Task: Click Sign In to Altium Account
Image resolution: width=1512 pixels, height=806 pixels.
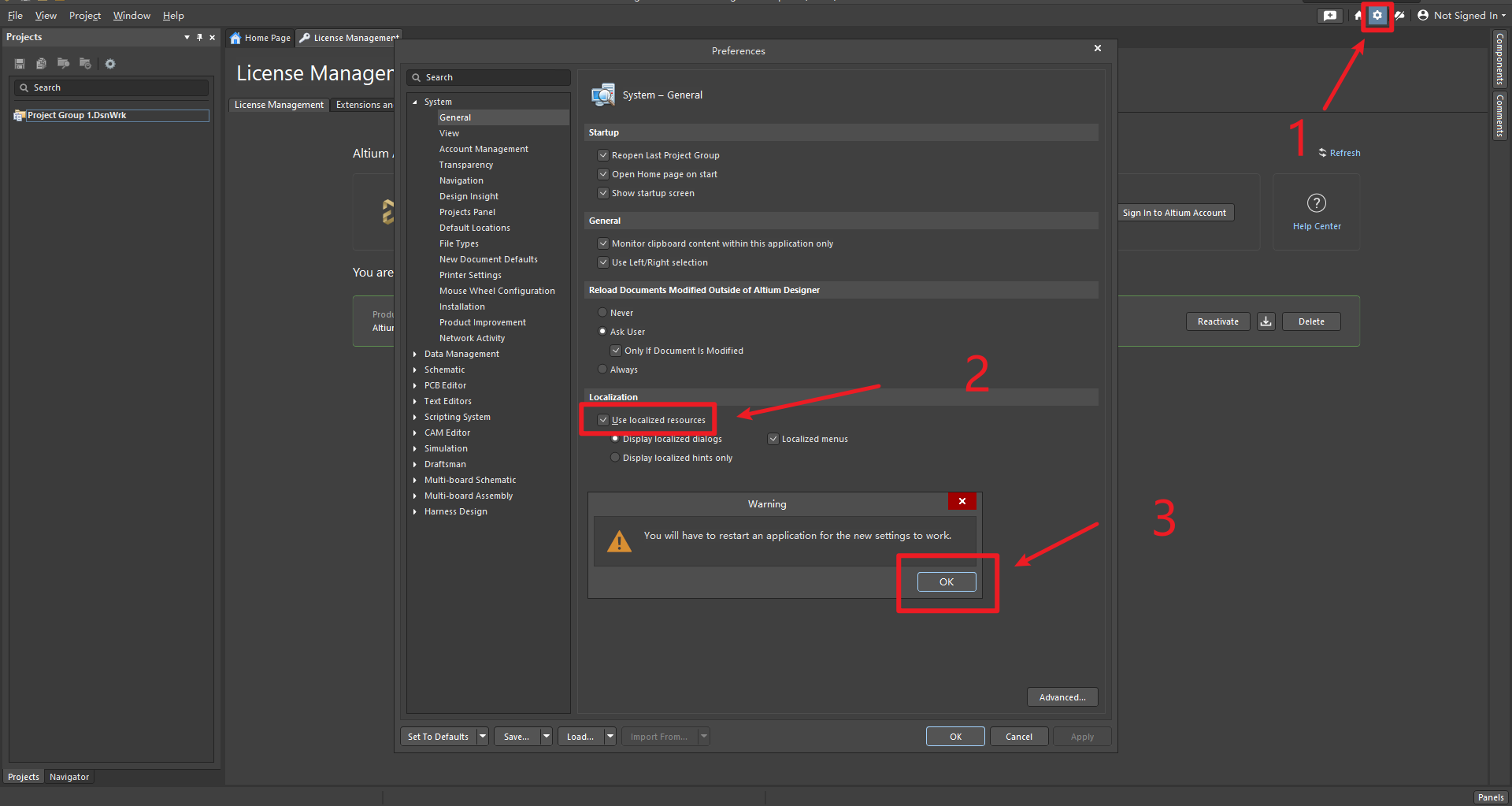Action: click(1174, 213)
